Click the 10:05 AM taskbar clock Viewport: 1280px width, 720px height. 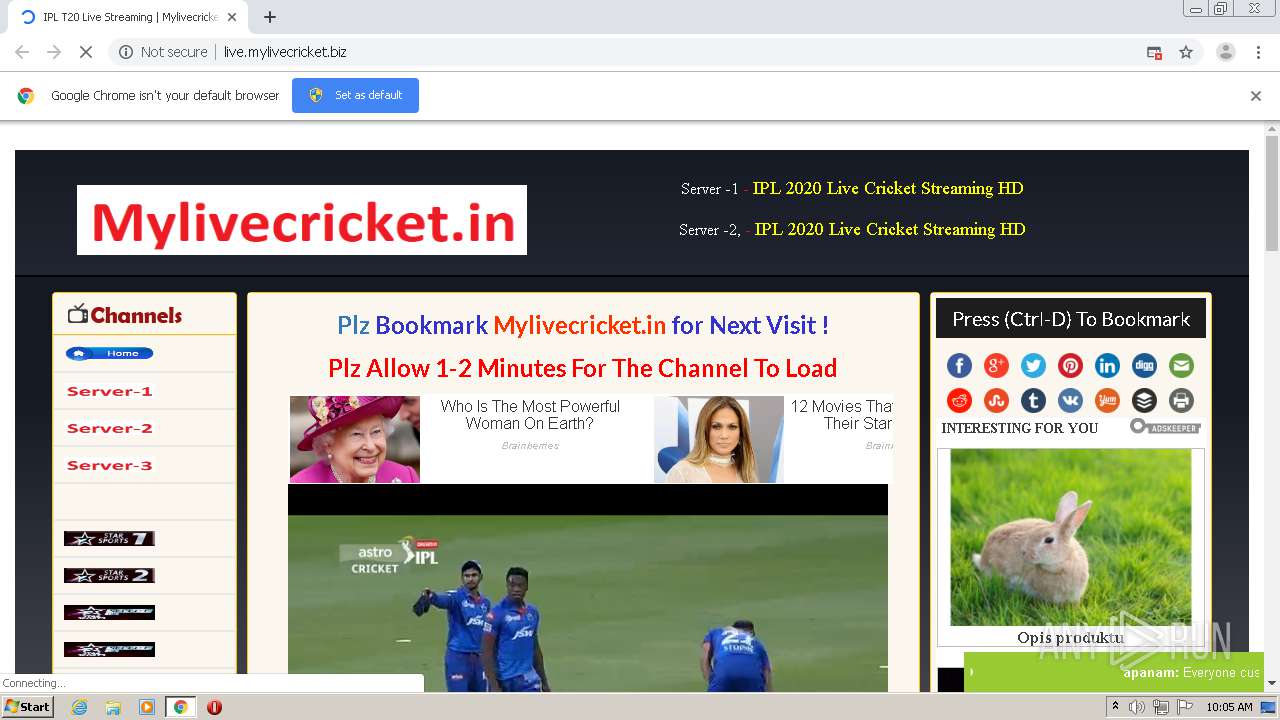1229,707
